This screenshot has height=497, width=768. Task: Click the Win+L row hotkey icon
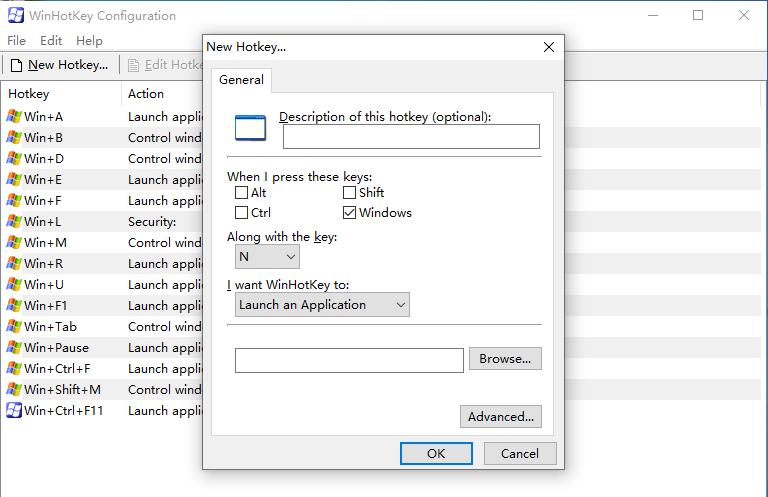pyautogui.click(x=14, y=222)
